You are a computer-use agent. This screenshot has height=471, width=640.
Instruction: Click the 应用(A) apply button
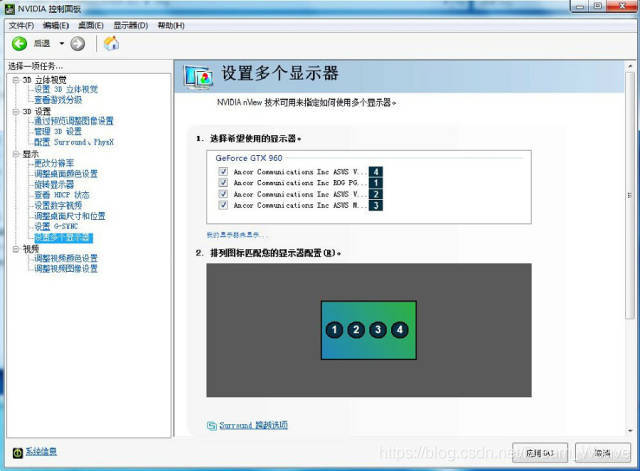pos(540,453)
